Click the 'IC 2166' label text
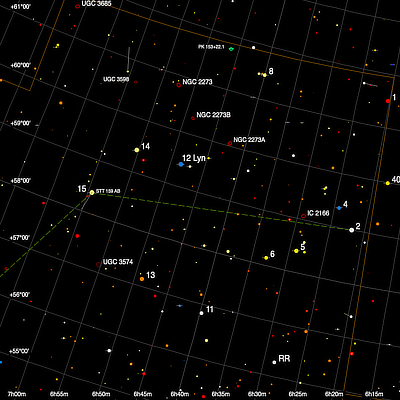Screen dimensions: 400x400 click(318, 213)
